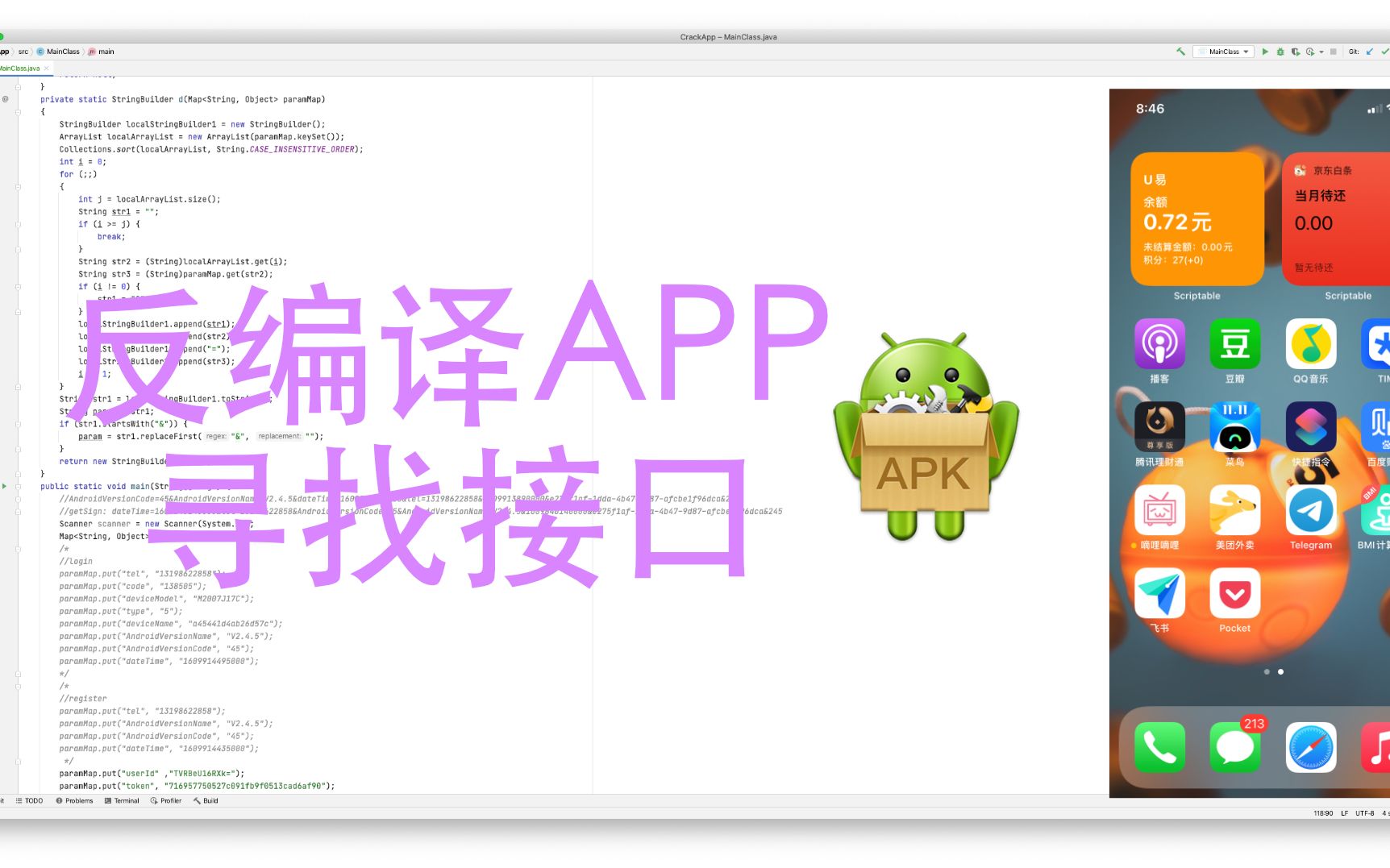Open the run history dropdown beside coverage icon
This screenshot has width=1390, height=868.
click(x=1321, y=51)
